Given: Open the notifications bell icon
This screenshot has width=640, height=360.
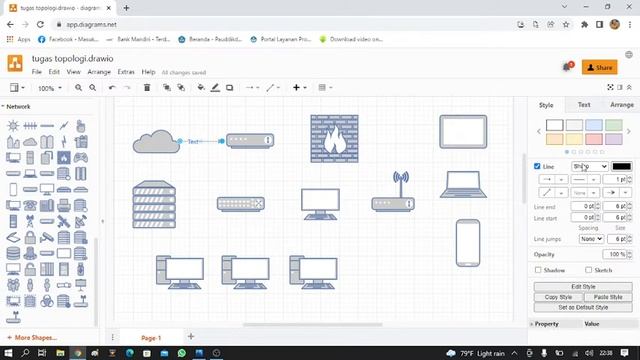Looking at the screenshot, I should pos(567,67).
